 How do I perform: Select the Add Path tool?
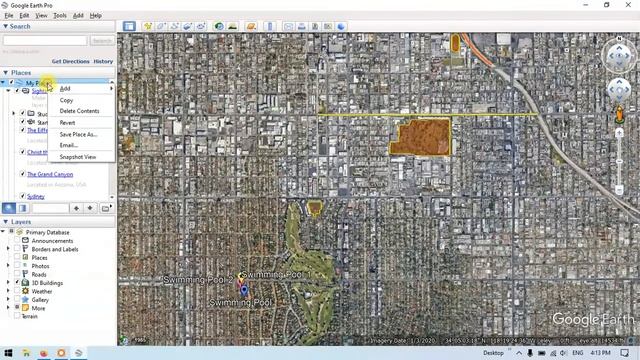[x=174, y=27]
